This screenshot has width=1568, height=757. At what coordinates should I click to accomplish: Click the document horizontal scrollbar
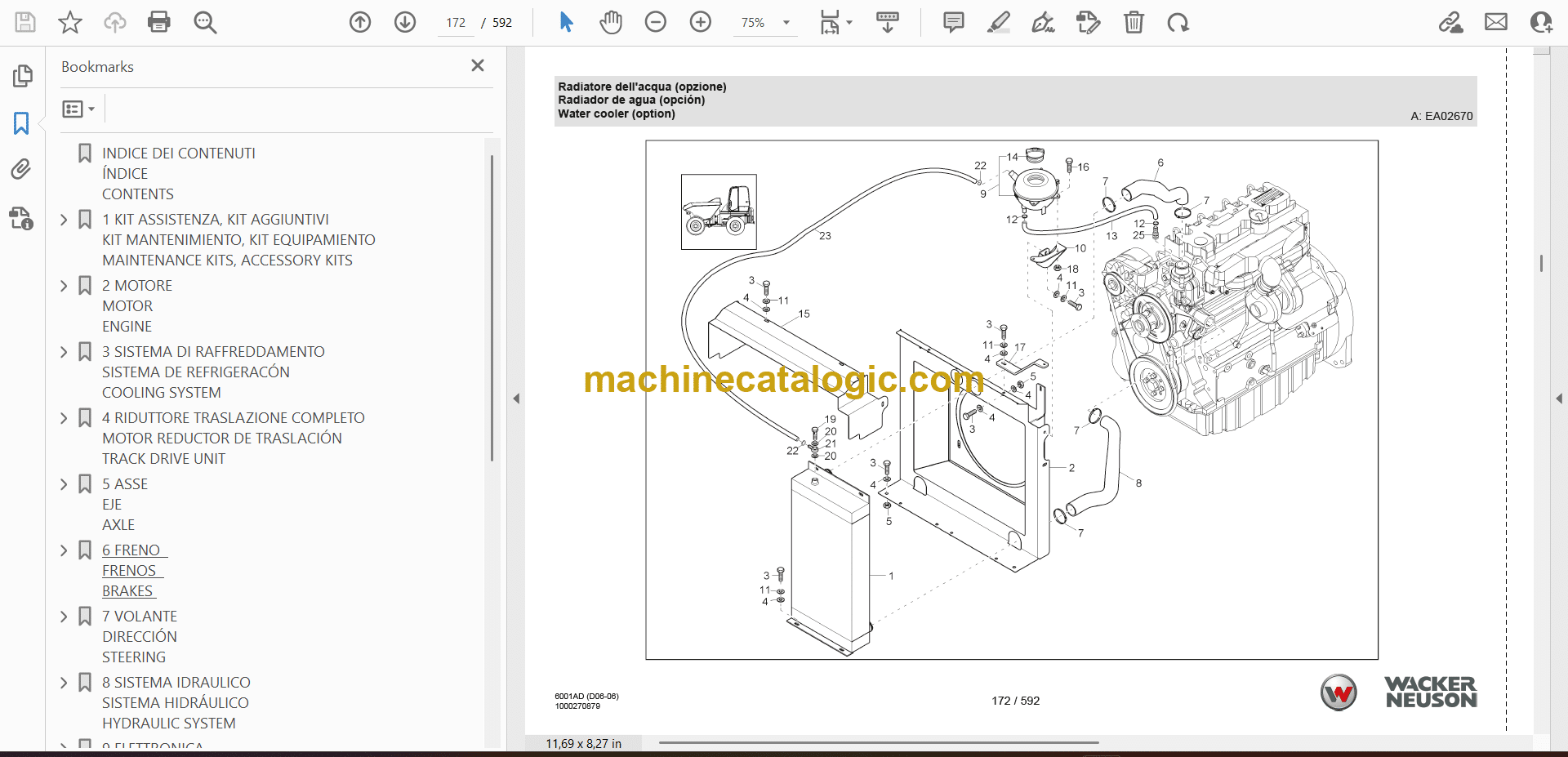point(879,743)
